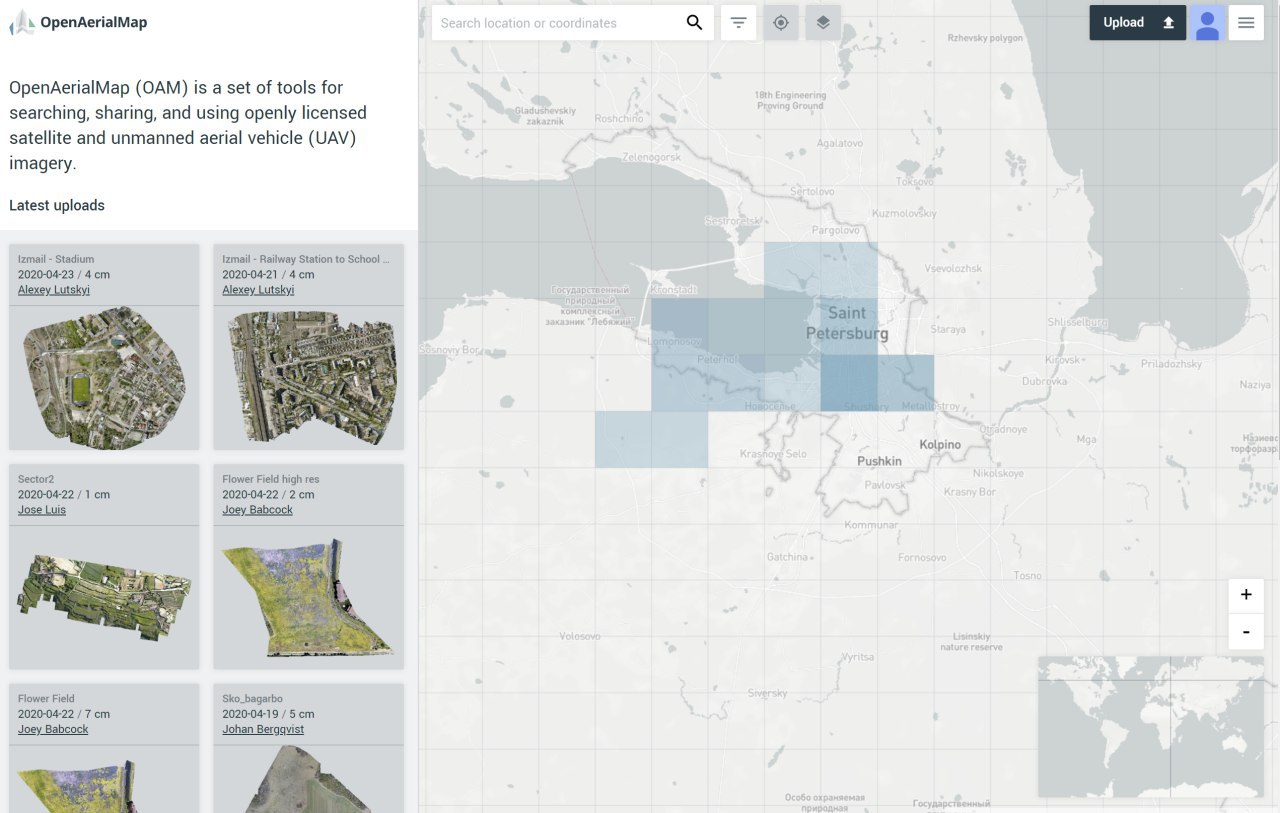Image resolution: width=1280 pixels, height=813 pixels.
Task: Click the 'Sector2' title text
Action: (36, 479)
